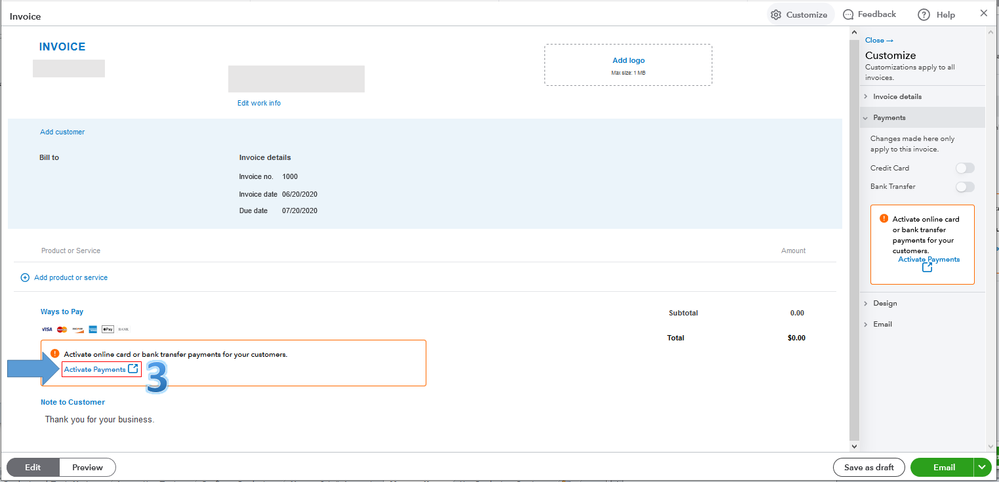Click the orange warning icon in Ways to Pay
Viewport: 999px width, 482px height.
(x=55, y=354)
